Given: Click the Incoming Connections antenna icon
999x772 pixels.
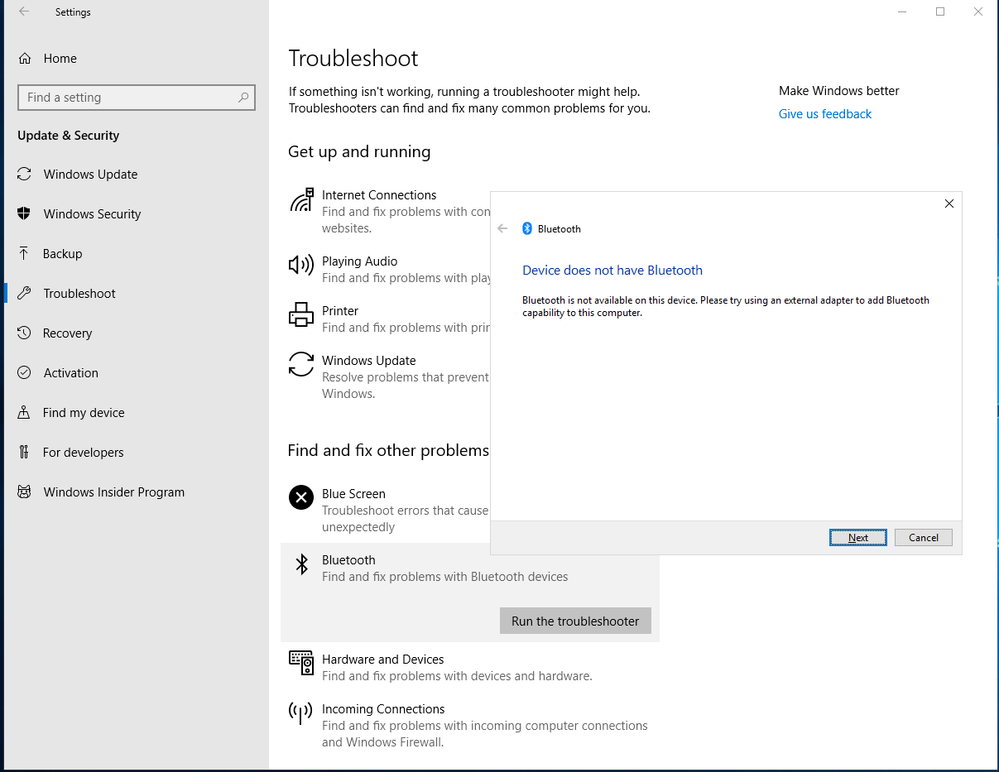Looking at the screenshot, I should (301, 713).
